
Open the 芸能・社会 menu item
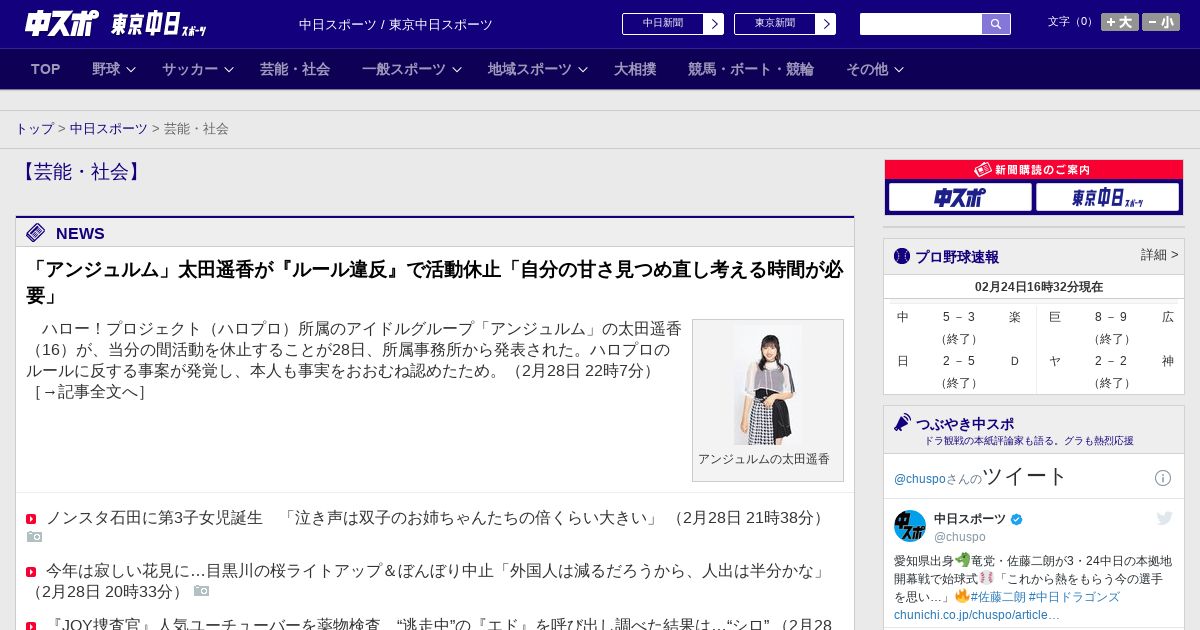[x=295, y=69]
